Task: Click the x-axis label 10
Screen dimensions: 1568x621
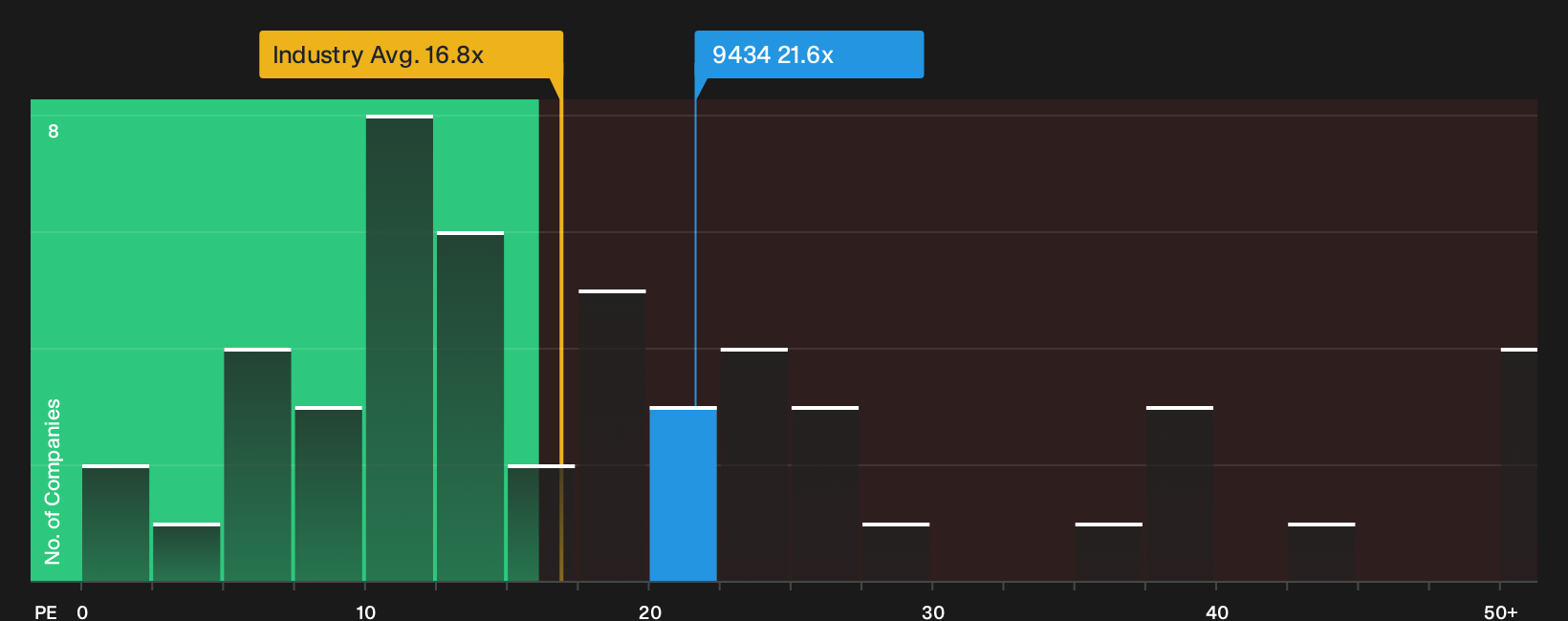Action: [366, 611]
